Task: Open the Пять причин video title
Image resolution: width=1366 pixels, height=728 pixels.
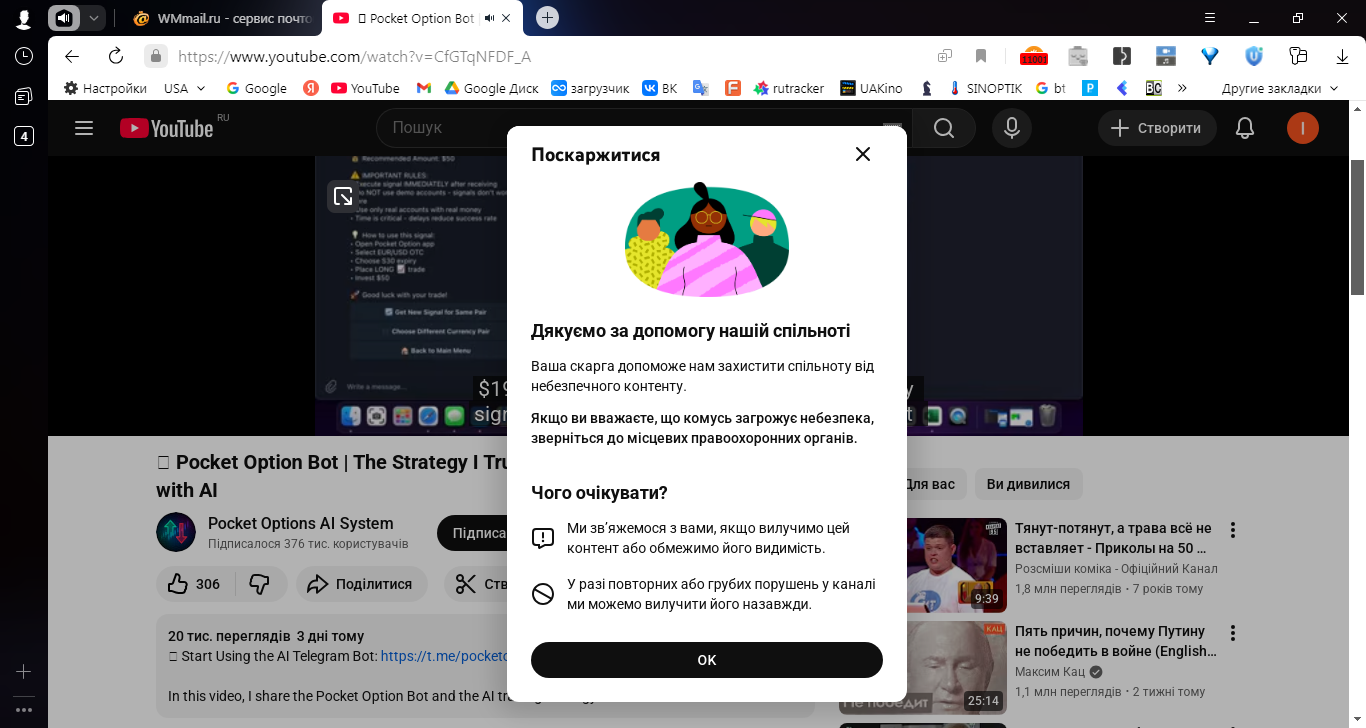Action: tap(1116, 641)
